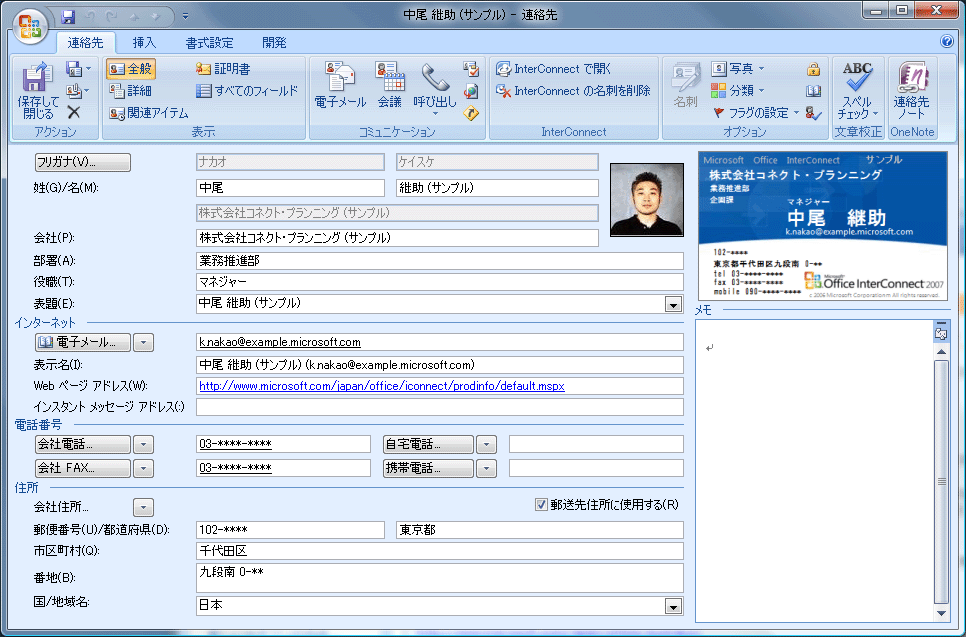Click the 姓 field containing 中尾
The width and height of the screenshot is (966, 637).
(x=290, y=188)
